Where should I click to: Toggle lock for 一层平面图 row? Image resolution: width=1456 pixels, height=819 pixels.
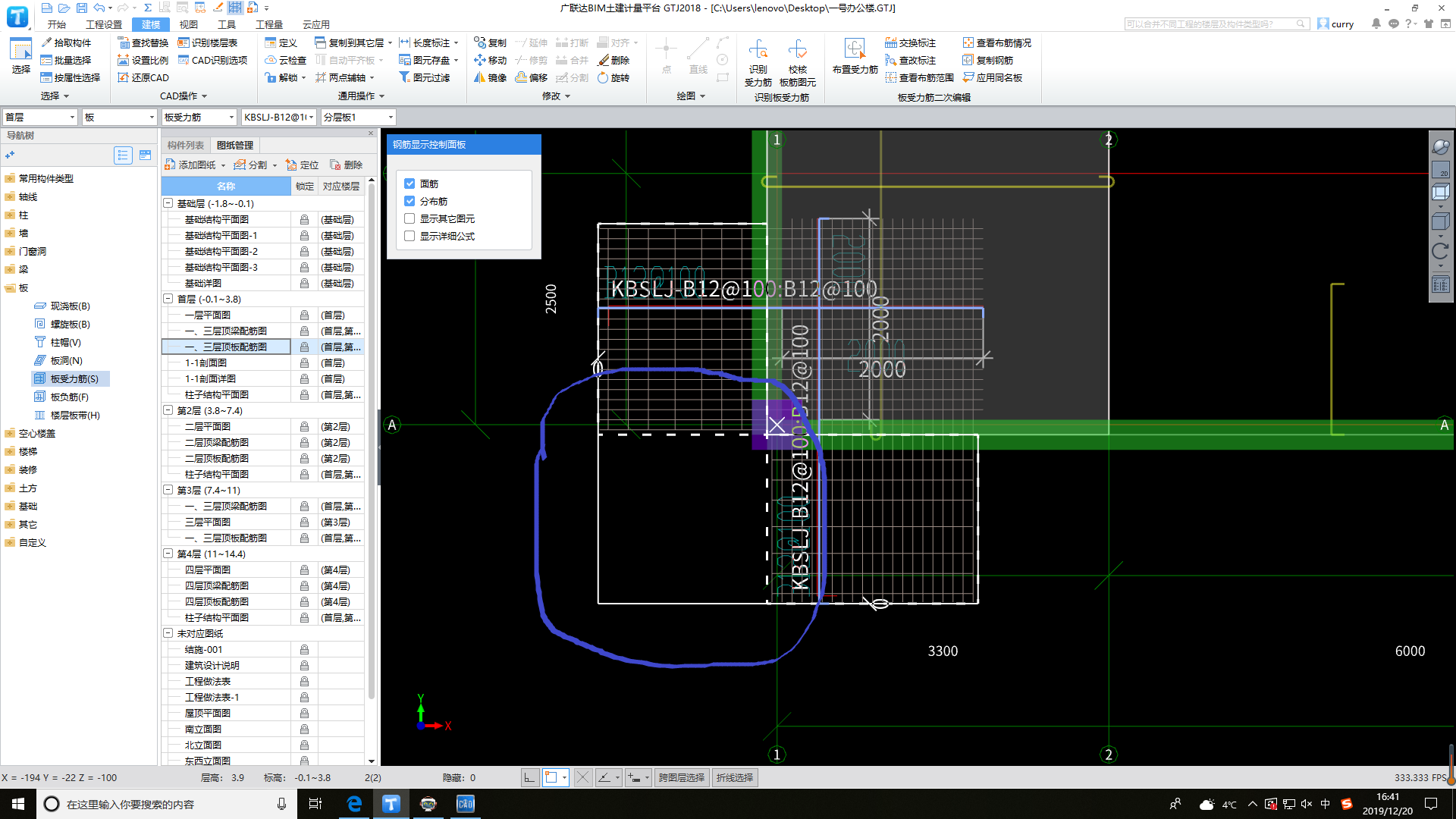point(304,315)
